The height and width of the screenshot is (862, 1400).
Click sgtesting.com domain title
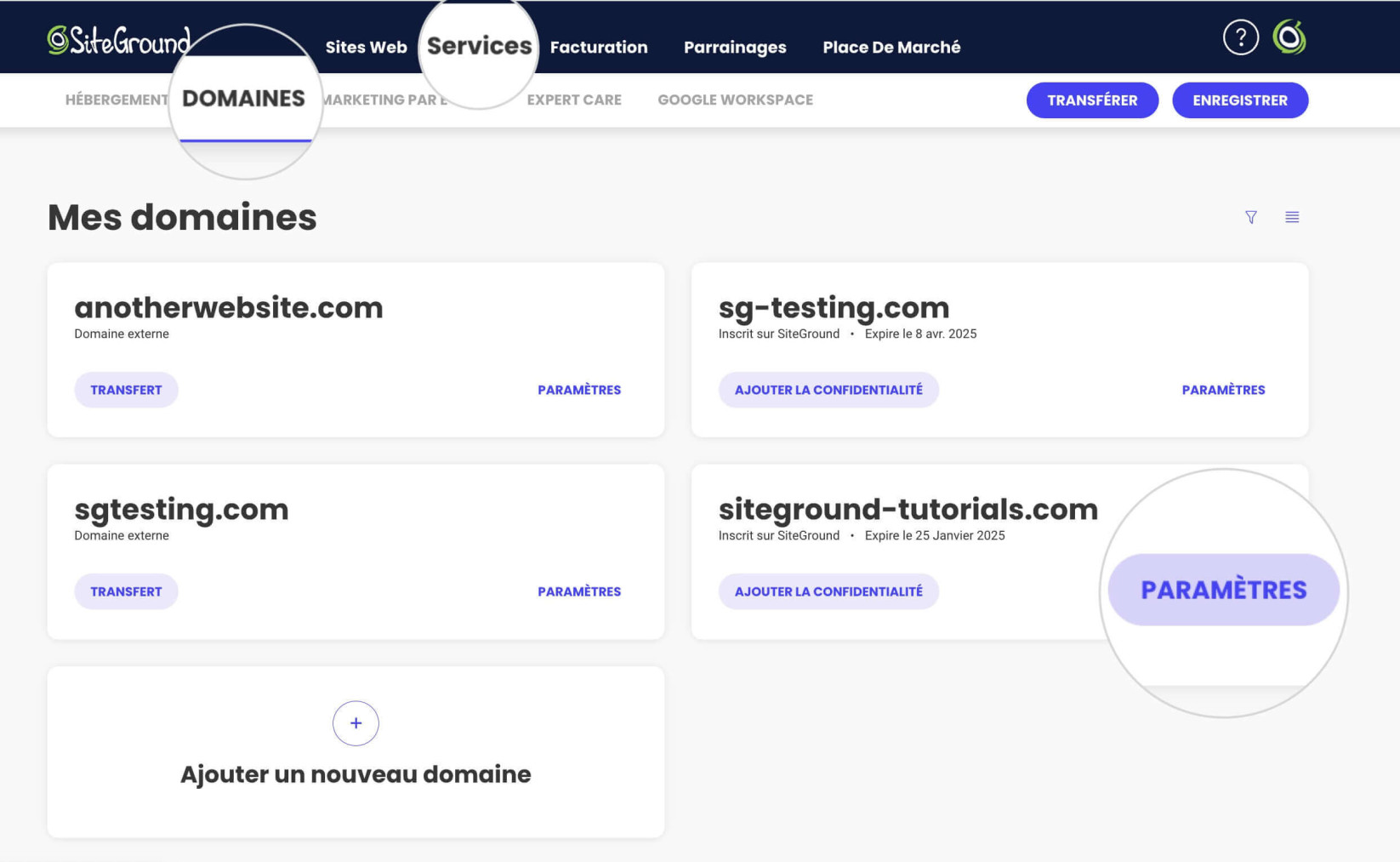(x=181, y=509)
